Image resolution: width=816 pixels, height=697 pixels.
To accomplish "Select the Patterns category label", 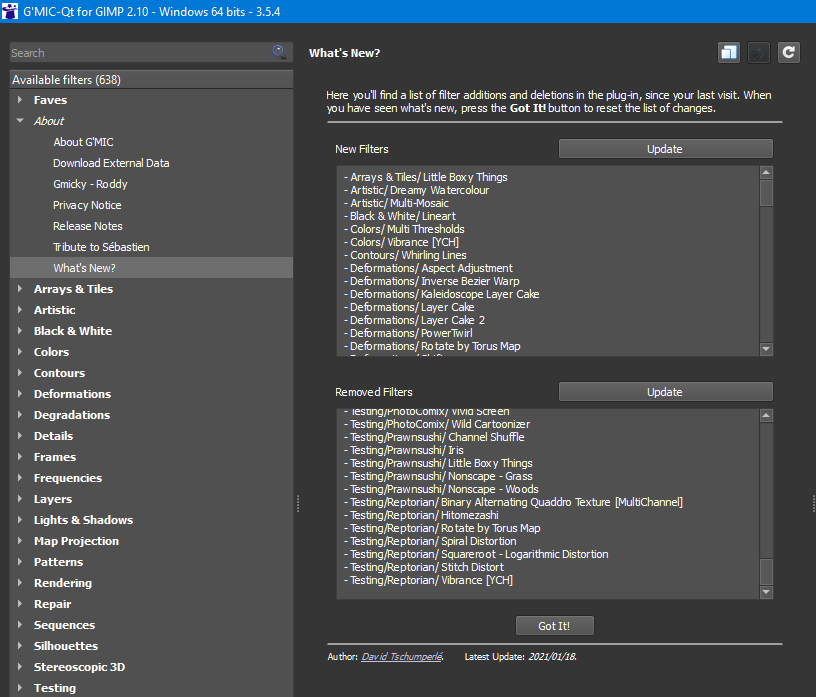I will point(58,562).
